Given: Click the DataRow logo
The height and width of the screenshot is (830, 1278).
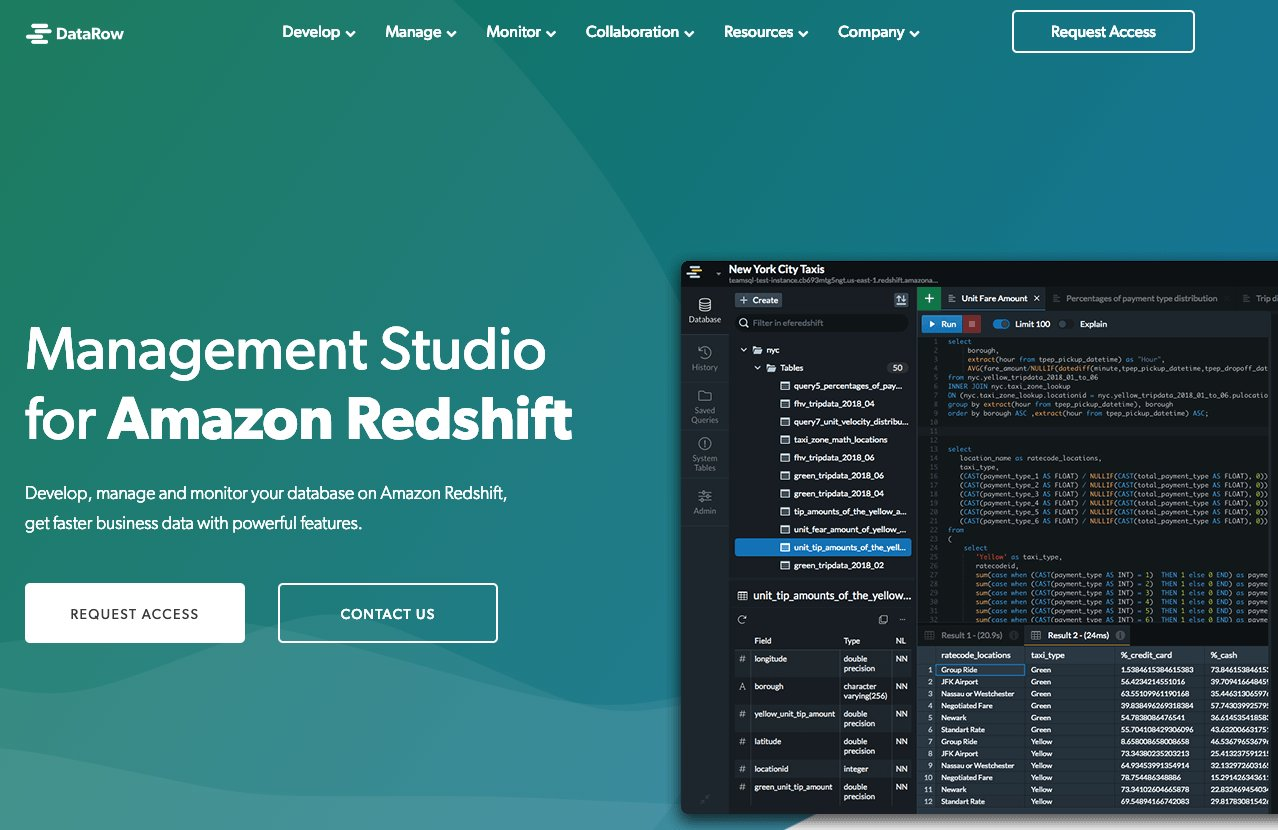Looking at the screenshot, I should [x=75, y=33].
